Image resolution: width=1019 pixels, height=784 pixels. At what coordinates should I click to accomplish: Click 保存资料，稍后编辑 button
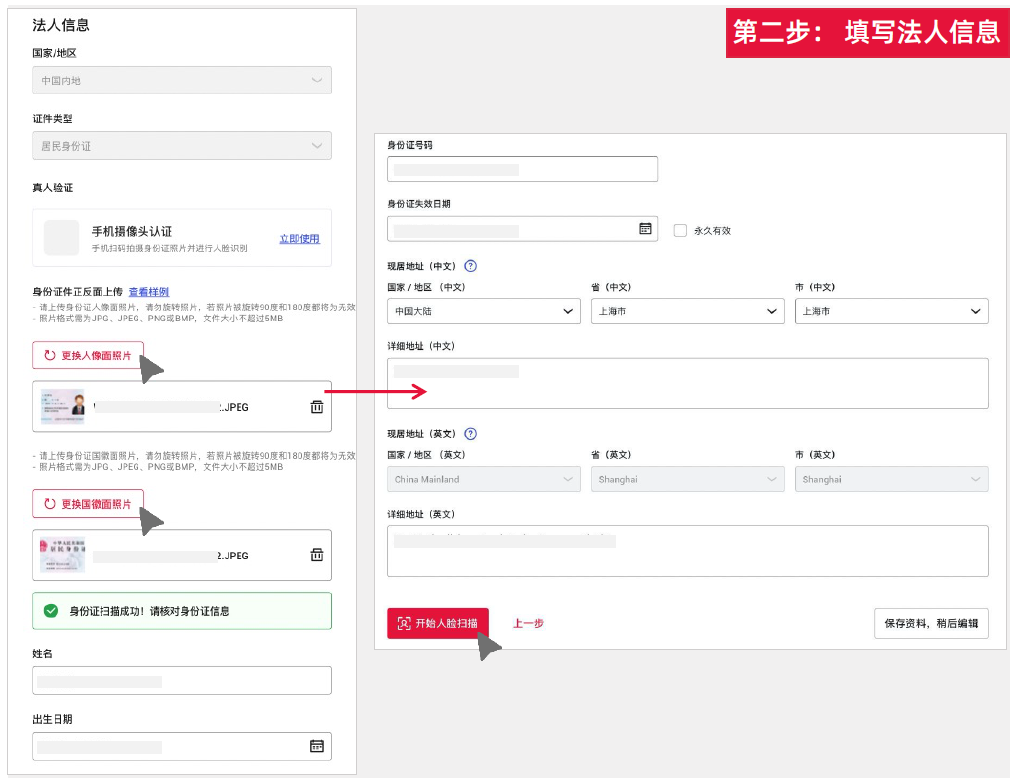[931, 623]
